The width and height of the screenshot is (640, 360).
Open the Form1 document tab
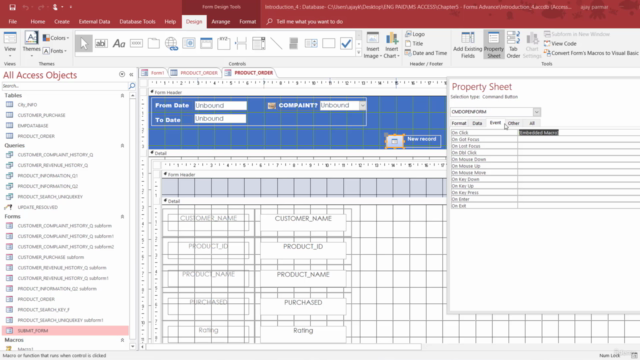pyautogui.click(x=153, y=73)
